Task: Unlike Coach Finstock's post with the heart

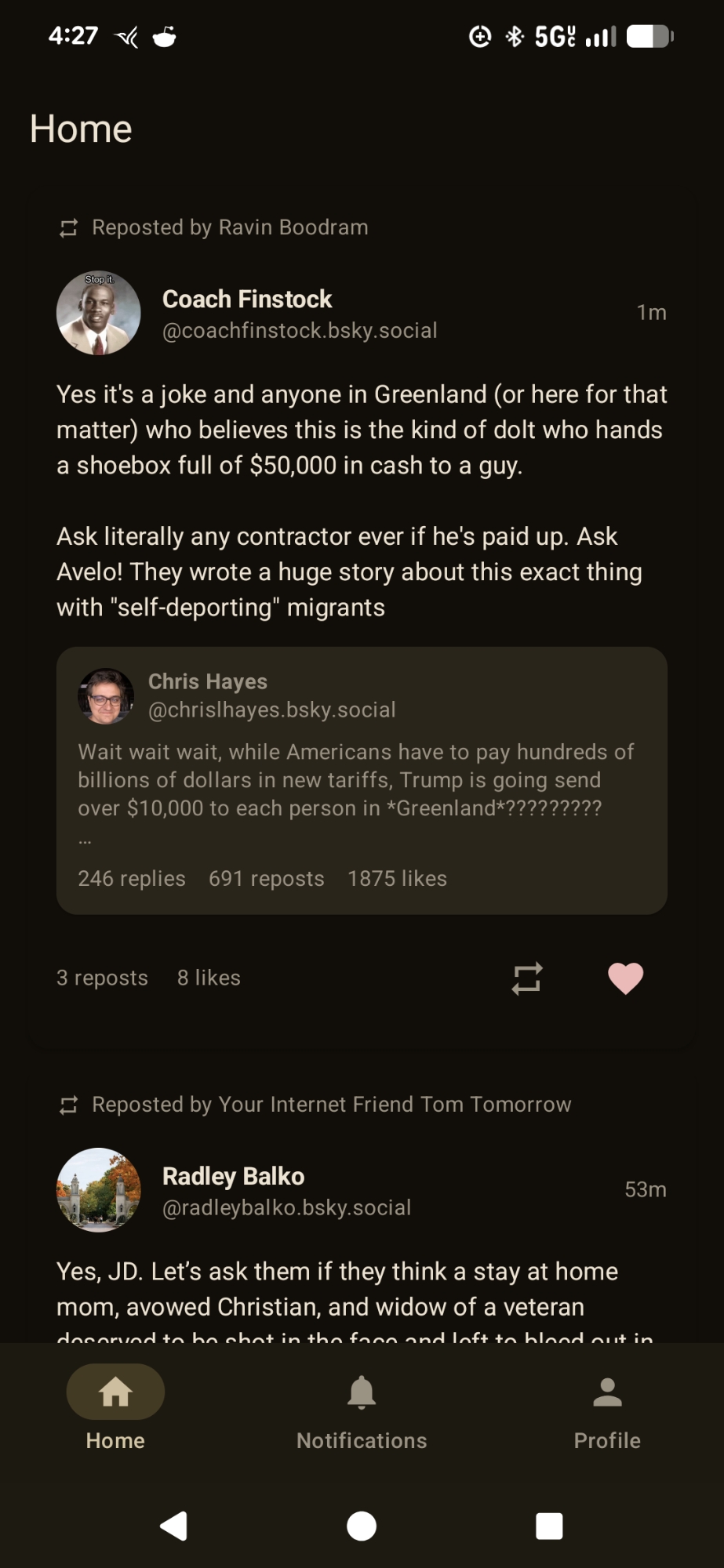Action: point(625,978)
